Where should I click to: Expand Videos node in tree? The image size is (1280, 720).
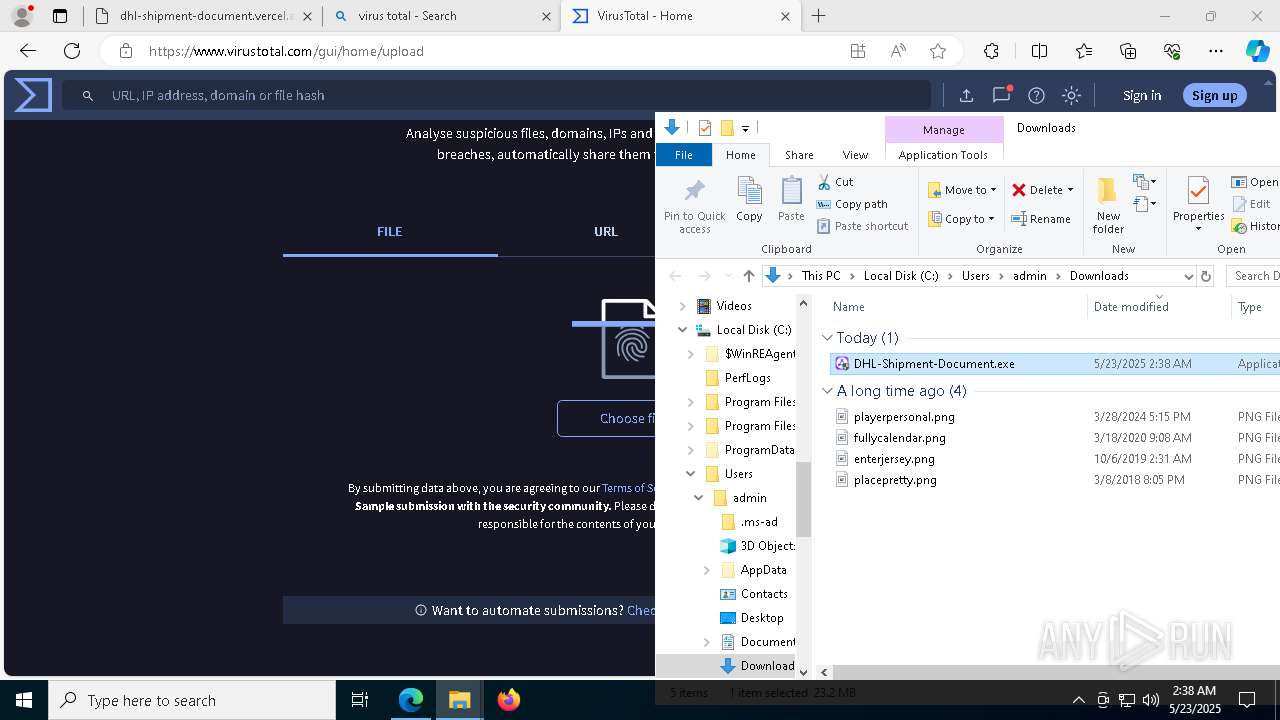click(683, 306)
